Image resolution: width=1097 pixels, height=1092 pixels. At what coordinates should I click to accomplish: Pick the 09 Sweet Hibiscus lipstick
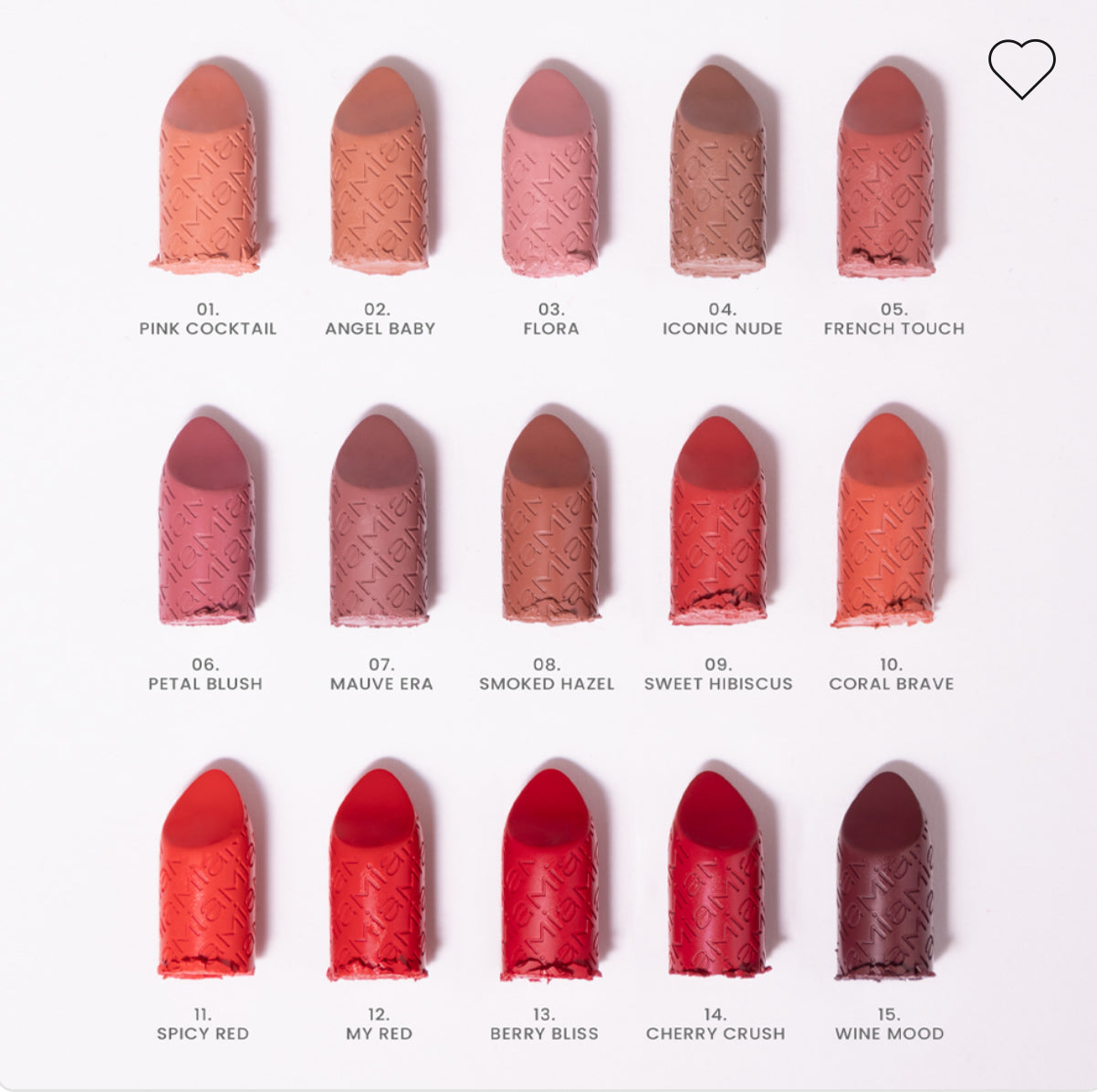717,520
